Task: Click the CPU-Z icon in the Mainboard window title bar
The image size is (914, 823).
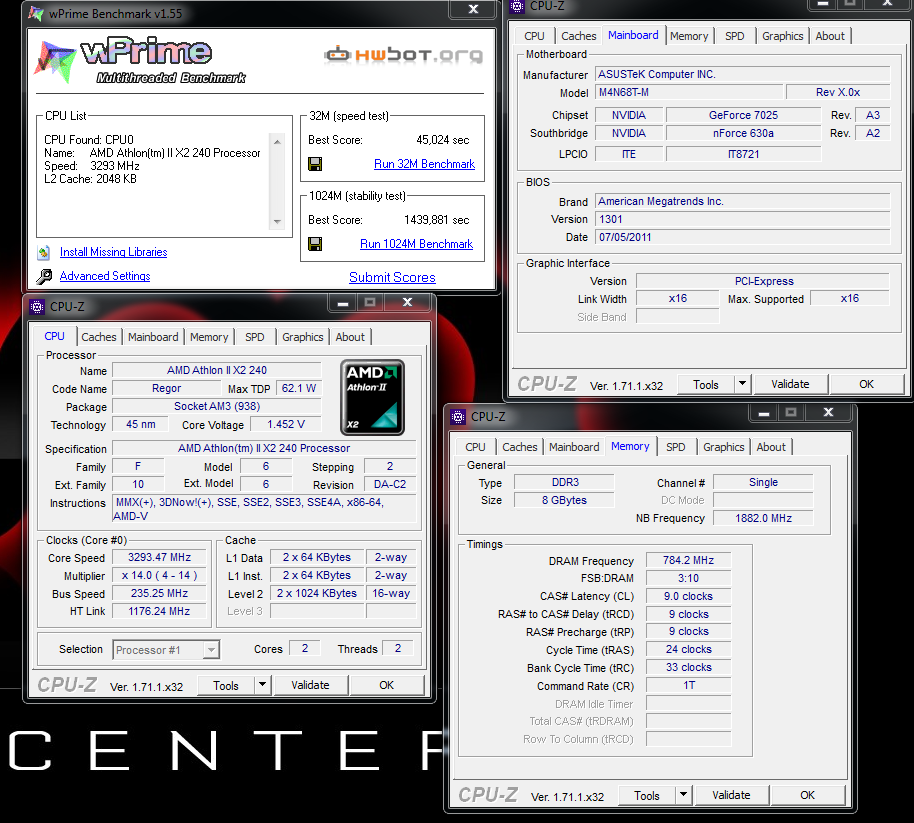Action: pos(517,6)
